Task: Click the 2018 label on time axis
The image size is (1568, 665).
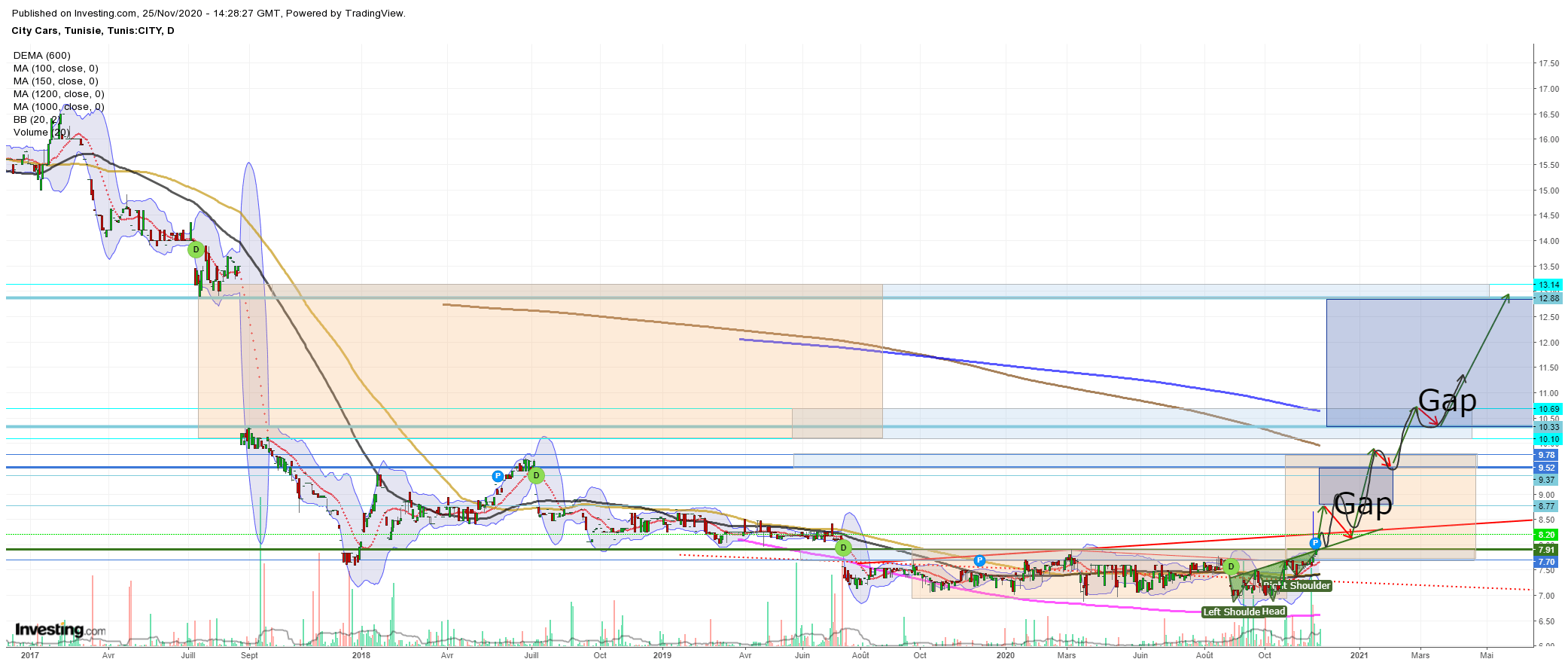Action: point(361,655)
